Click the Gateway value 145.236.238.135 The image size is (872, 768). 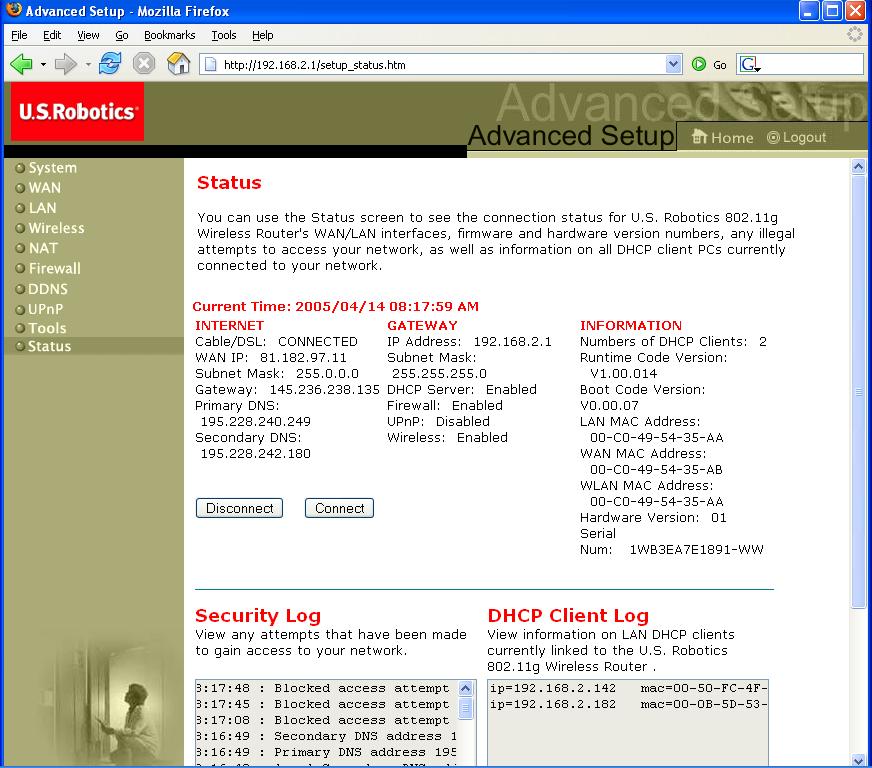324,389
